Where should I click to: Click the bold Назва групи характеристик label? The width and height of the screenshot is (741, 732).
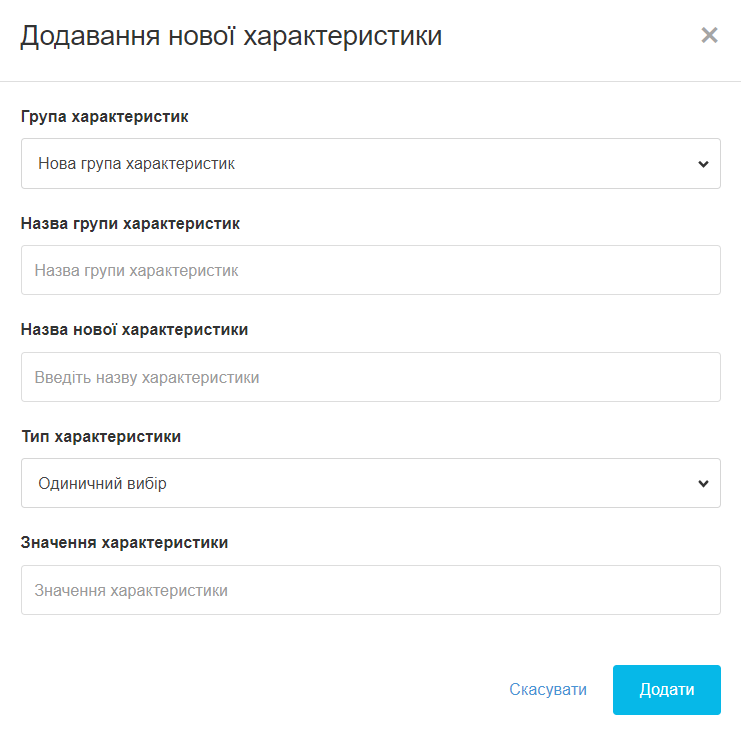[130, 224]
